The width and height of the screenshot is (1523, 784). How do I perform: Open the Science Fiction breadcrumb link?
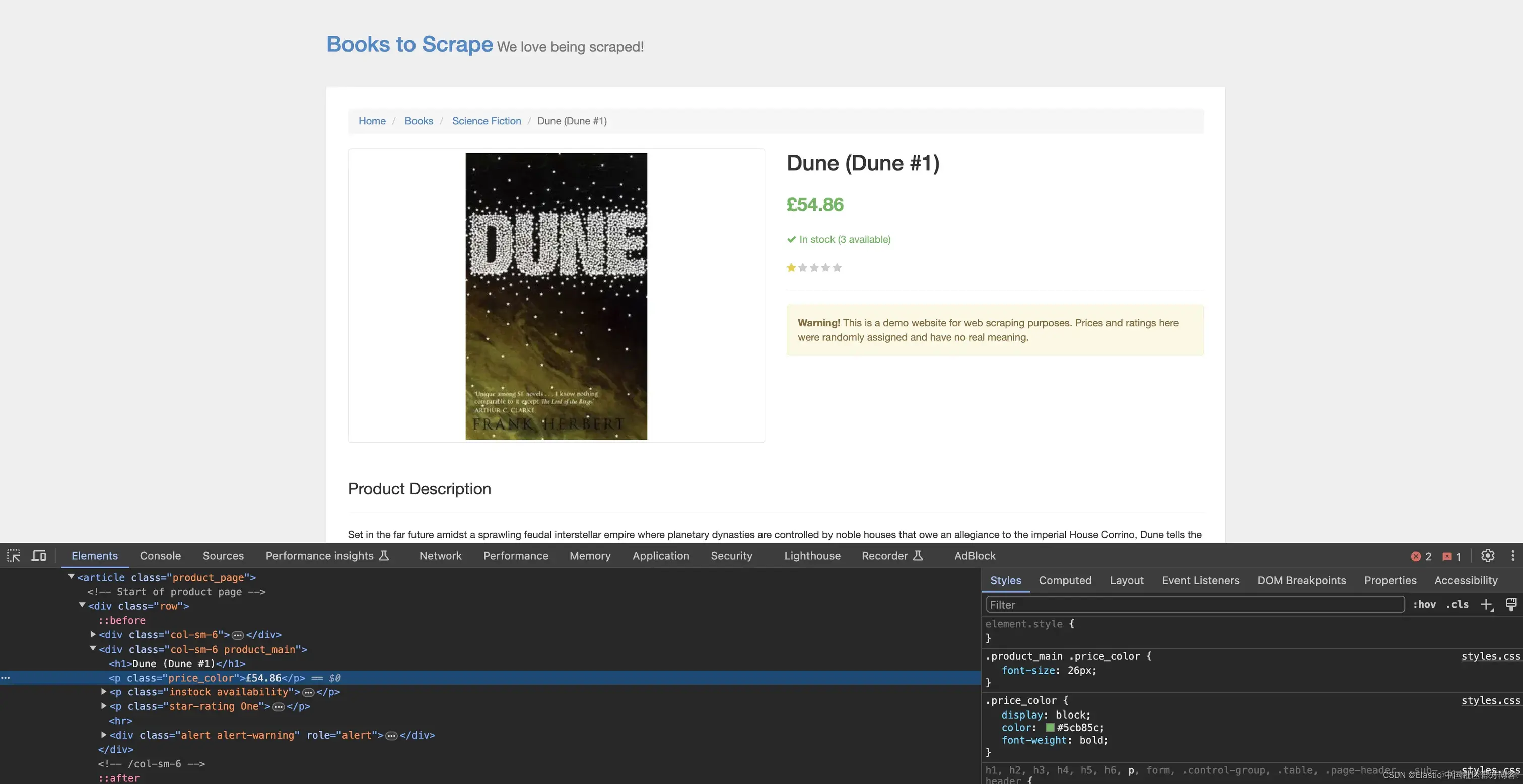click(x=486, y=121)
